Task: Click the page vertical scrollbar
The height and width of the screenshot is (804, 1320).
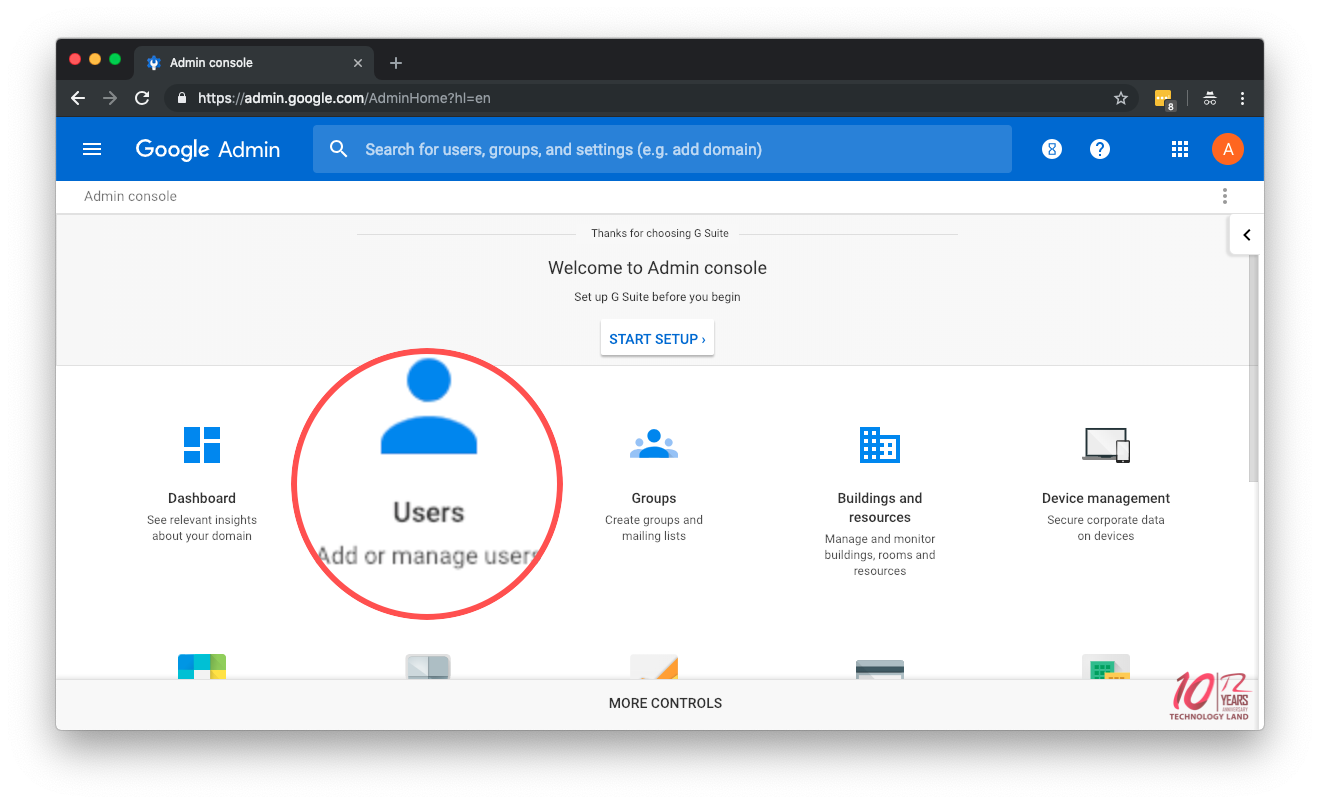Action: coord(1255,368)
